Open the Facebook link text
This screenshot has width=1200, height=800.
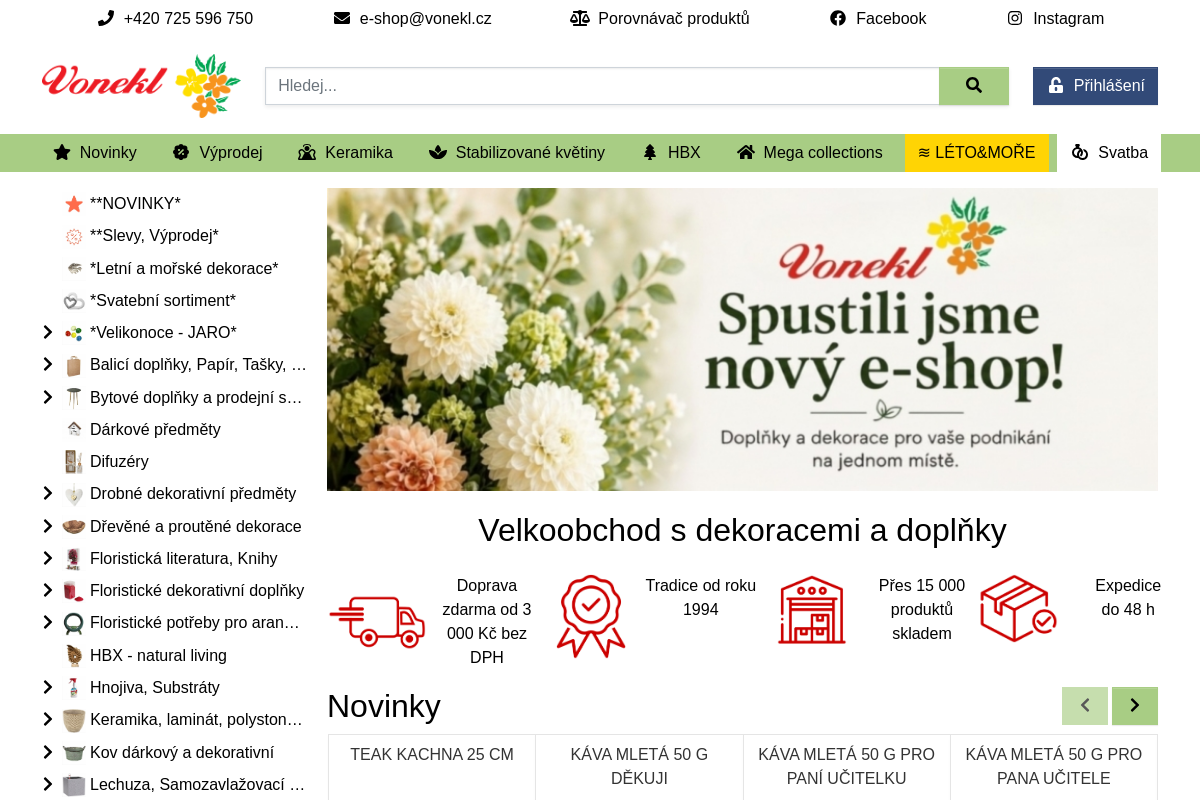[891, 18]
